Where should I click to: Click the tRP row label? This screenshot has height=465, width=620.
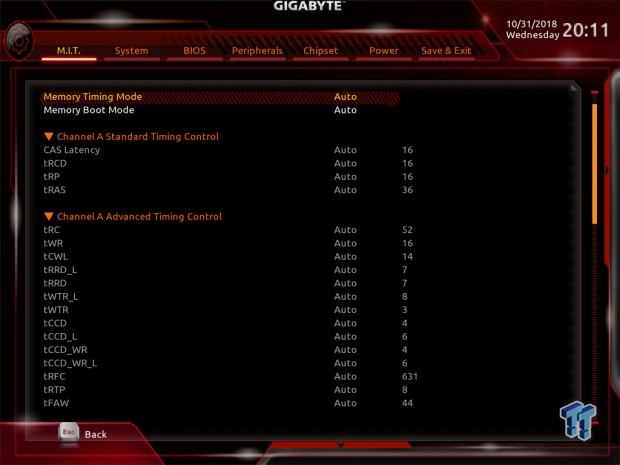coord(51,177)
